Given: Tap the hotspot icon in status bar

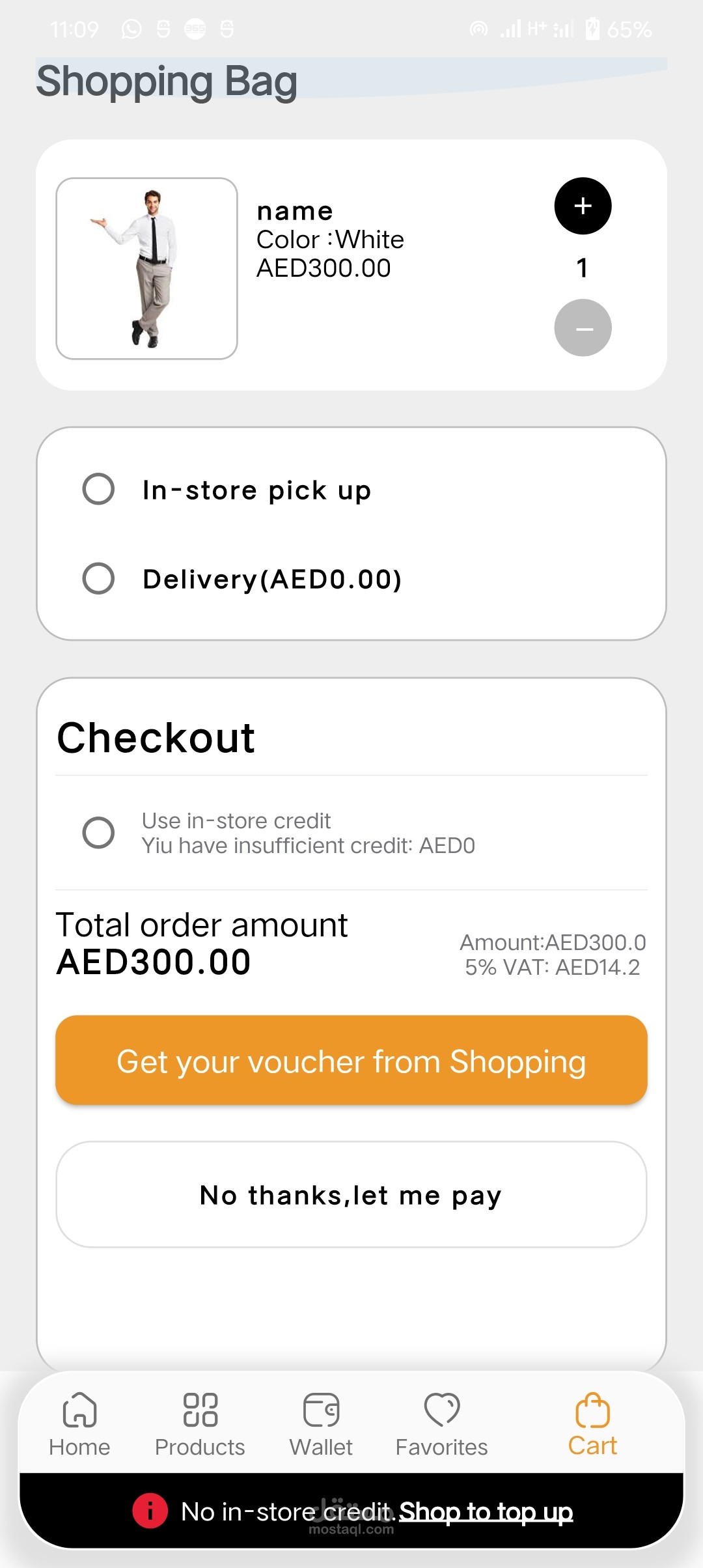Looking at the screenshot, I should coord(478,29).
